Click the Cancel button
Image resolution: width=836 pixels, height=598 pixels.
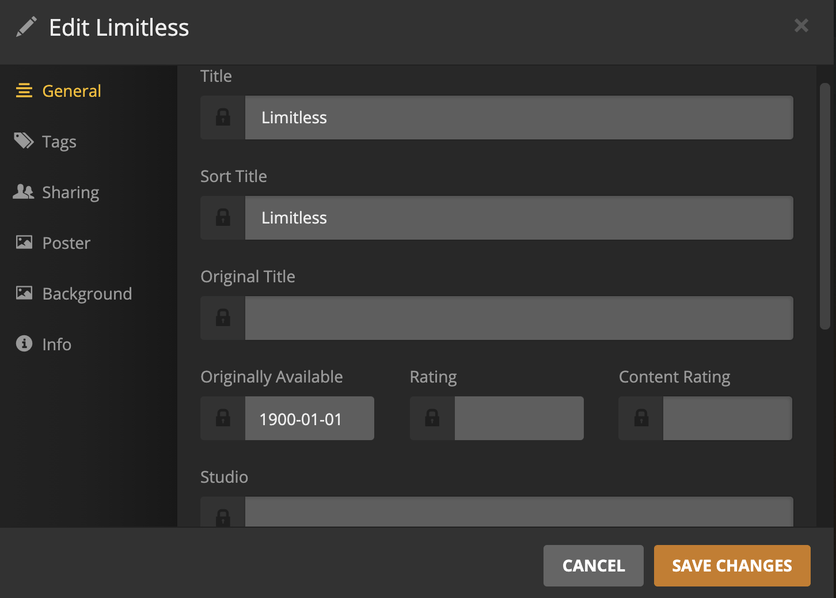(x=593, y=566)
